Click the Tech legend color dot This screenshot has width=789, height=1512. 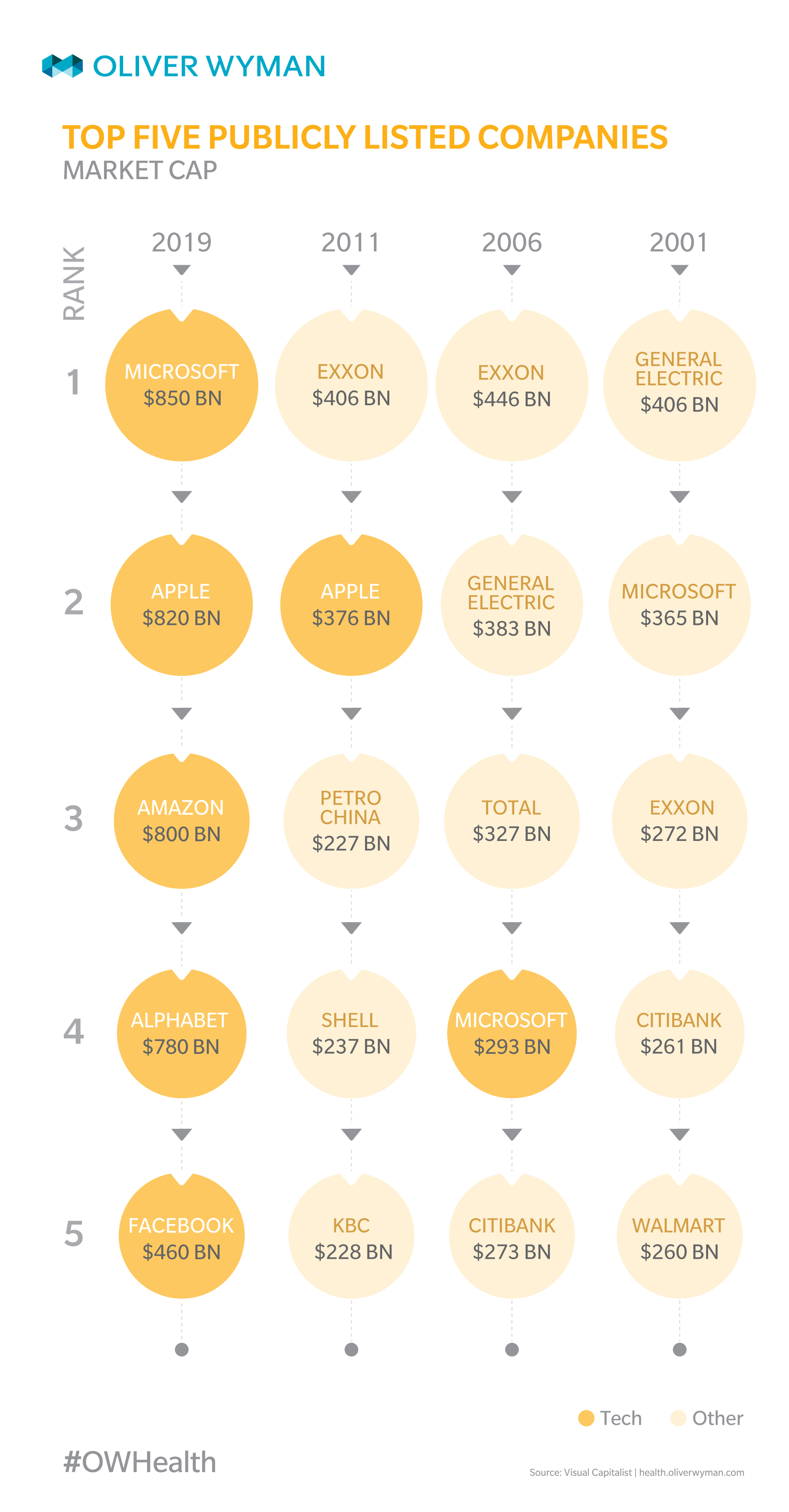tap(586, 1418)
